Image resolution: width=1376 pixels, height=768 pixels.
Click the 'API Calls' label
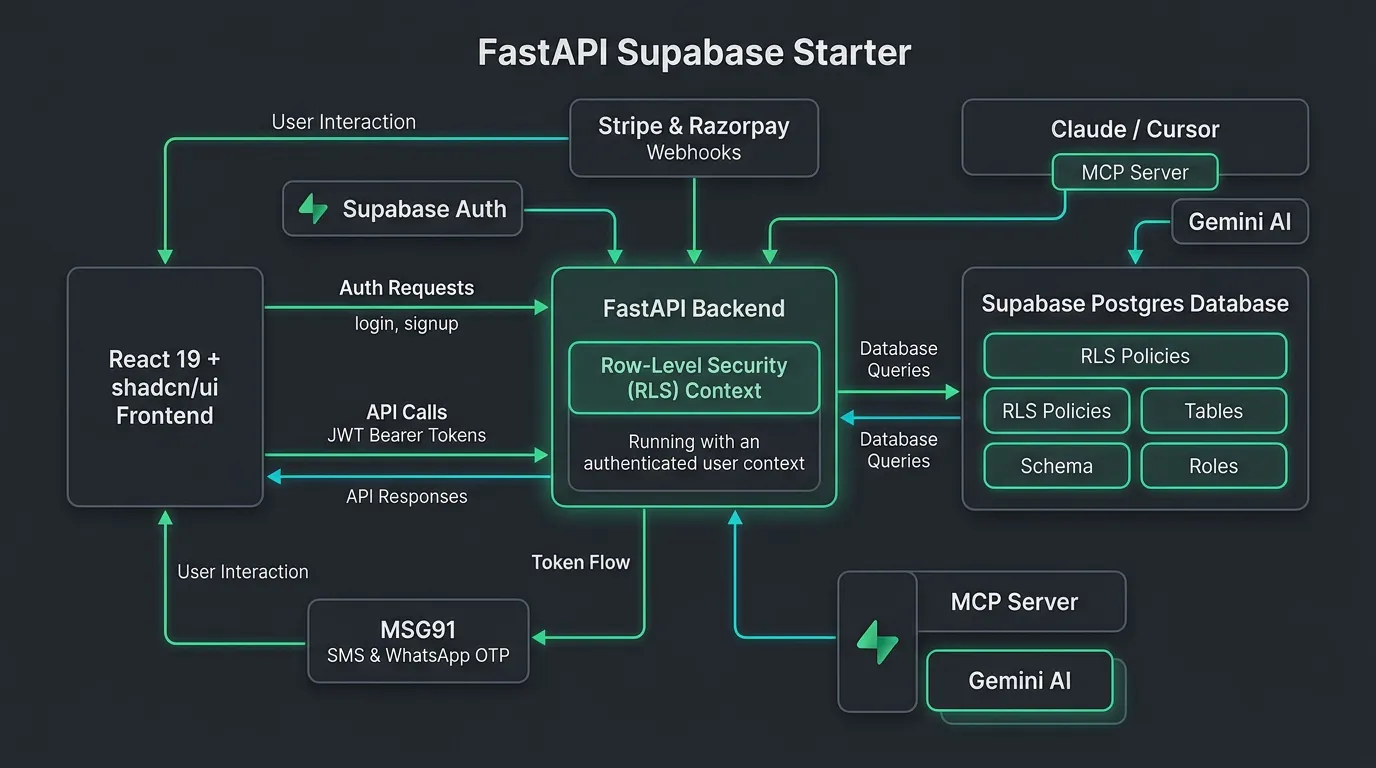pos(407,412)
